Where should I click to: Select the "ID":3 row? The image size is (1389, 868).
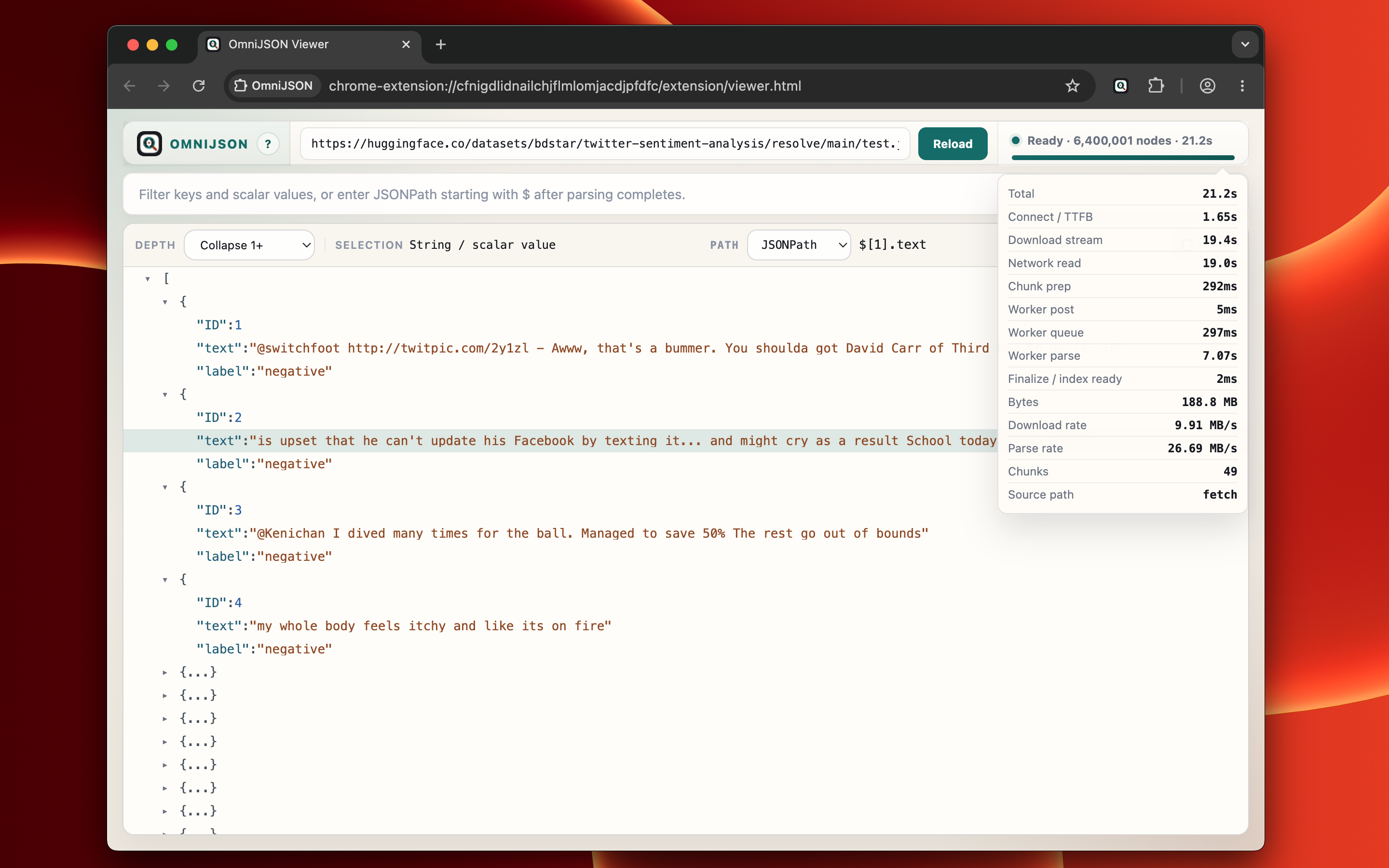[x=560, y=510]
